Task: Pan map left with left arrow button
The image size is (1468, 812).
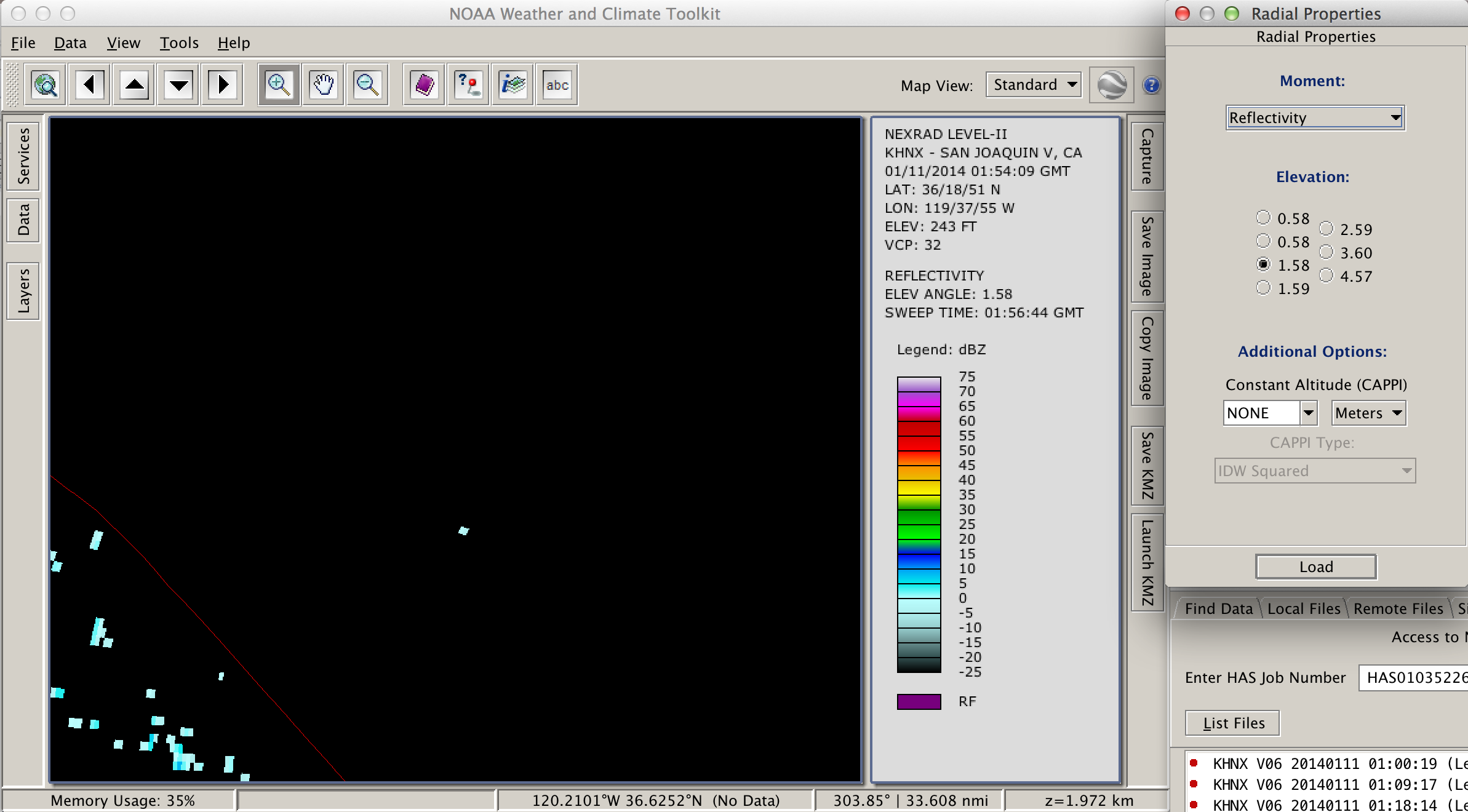Action: (x=90, y=84)
